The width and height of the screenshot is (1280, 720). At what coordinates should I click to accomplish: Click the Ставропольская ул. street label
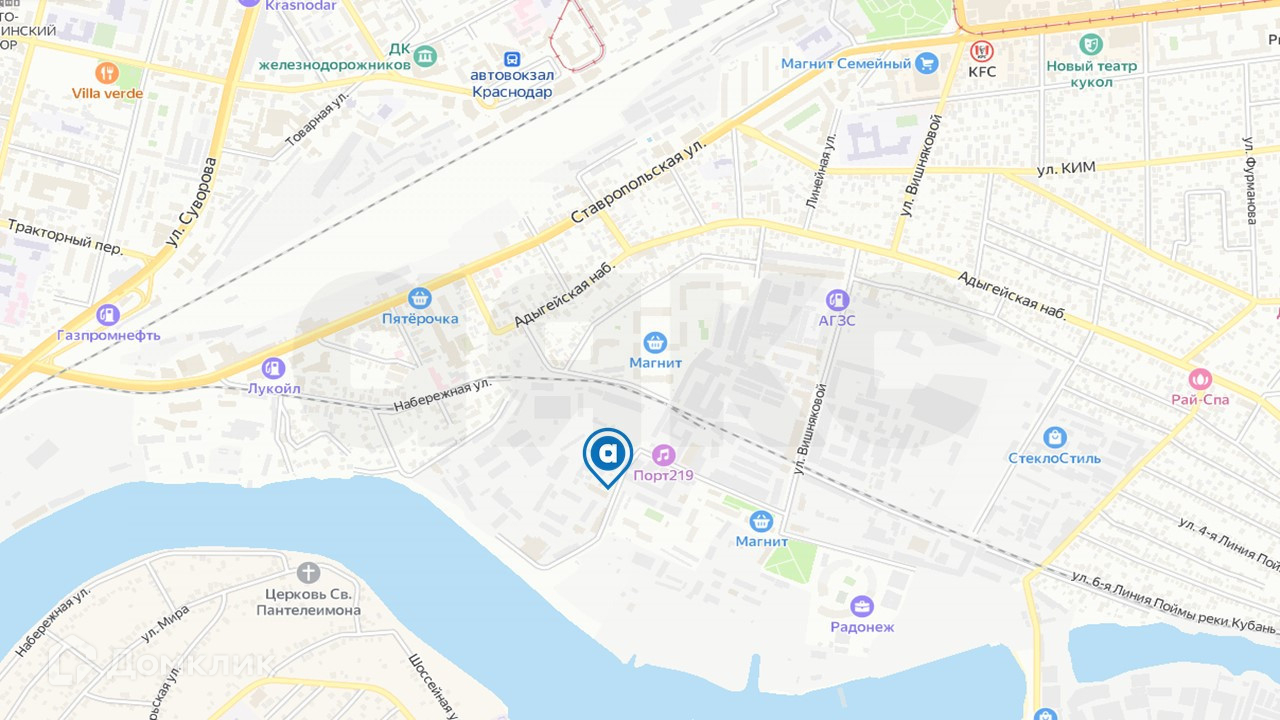tap(639, 180)
